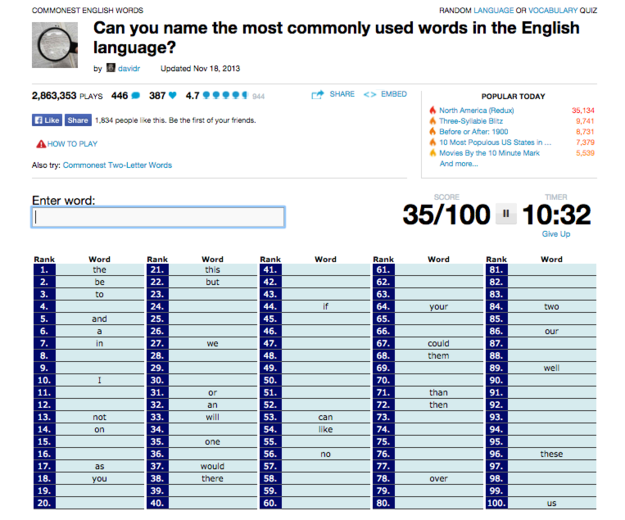Click the COMMONEST ENGLISH WORDS heading text
This screenshot has width=625, height=520.
tap(87, 10)
